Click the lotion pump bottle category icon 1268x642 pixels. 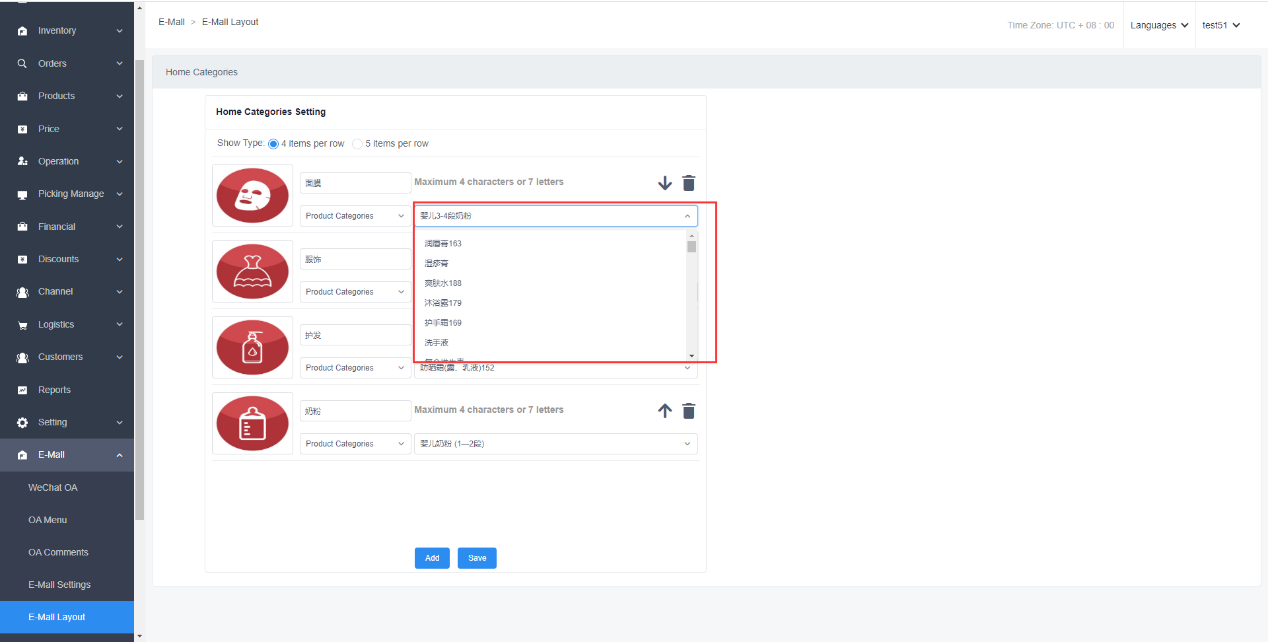[x=252, y=347]
